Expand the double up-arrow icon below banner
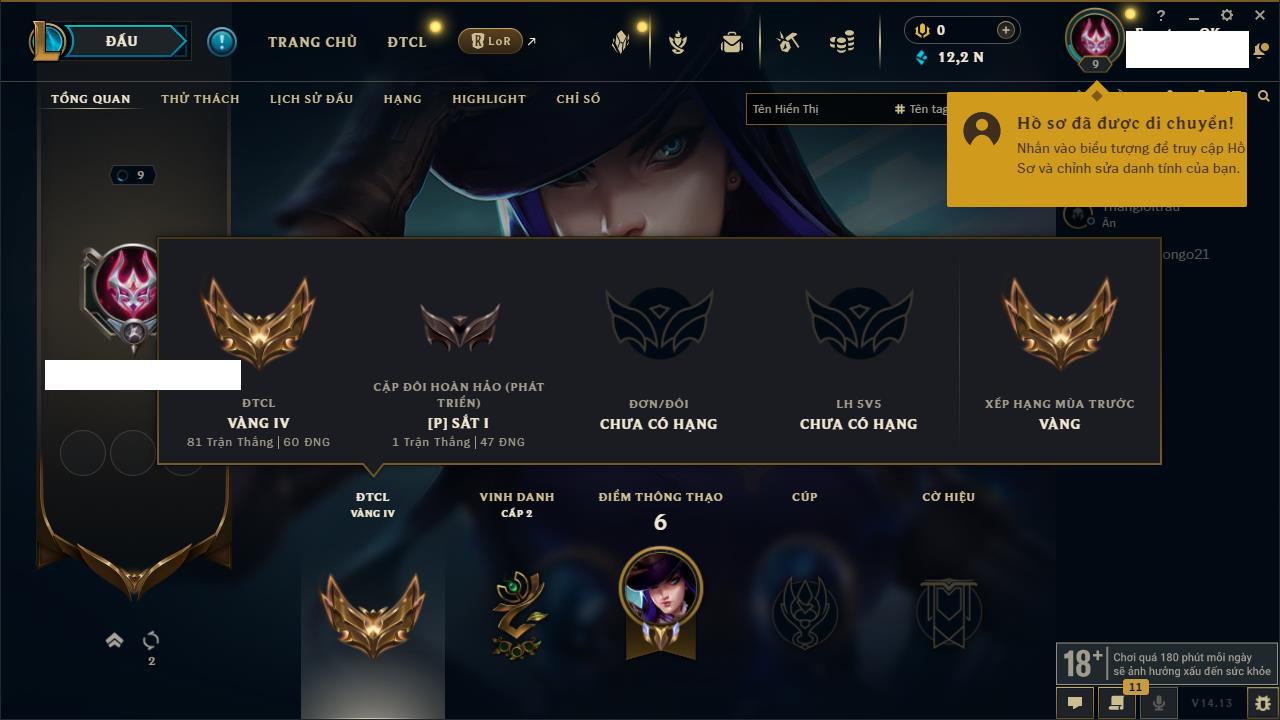Screen dimensions: 1280x720 coord(115,640)
